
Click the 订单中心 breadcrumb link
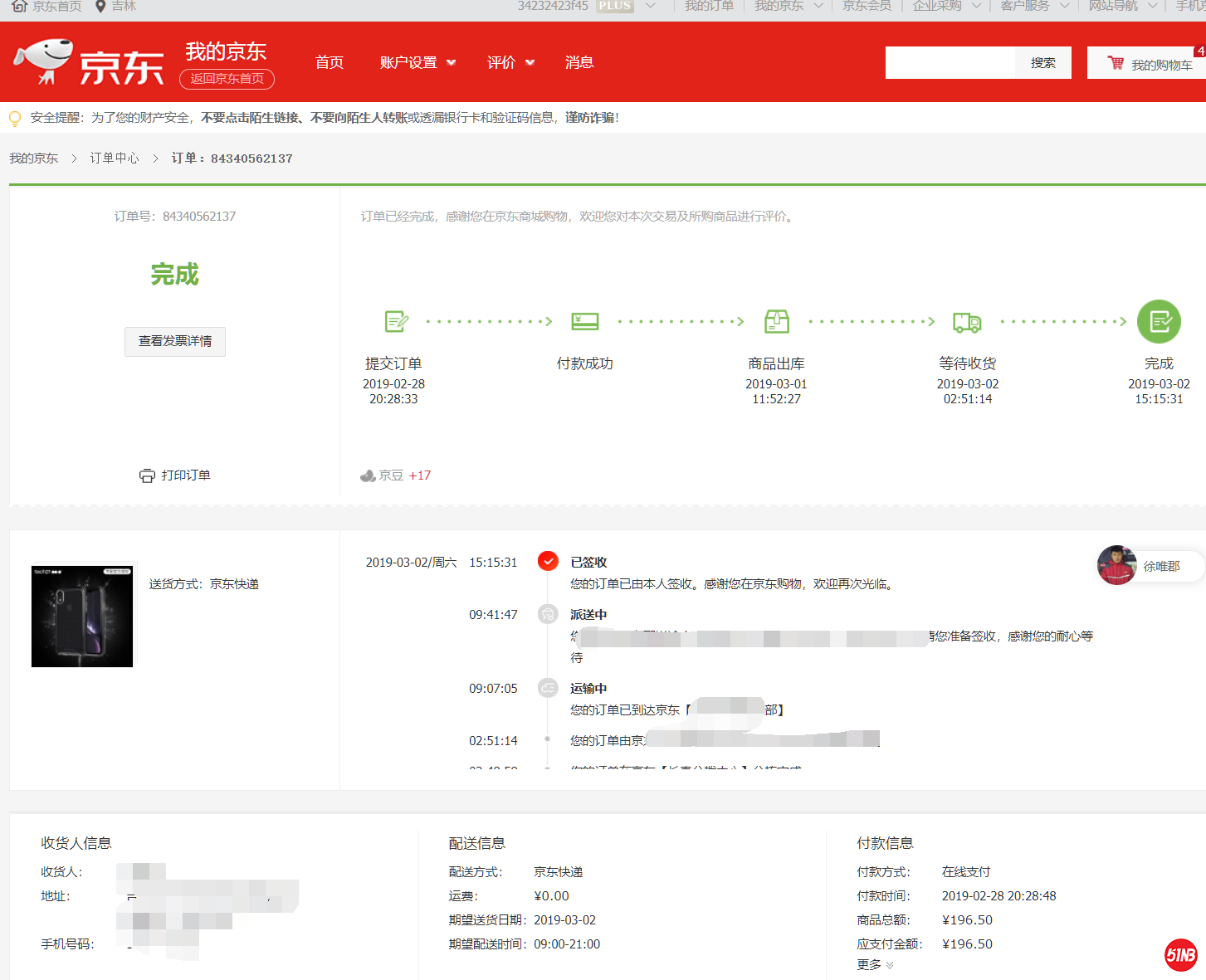pyautogui.click(x=115, y=158)
